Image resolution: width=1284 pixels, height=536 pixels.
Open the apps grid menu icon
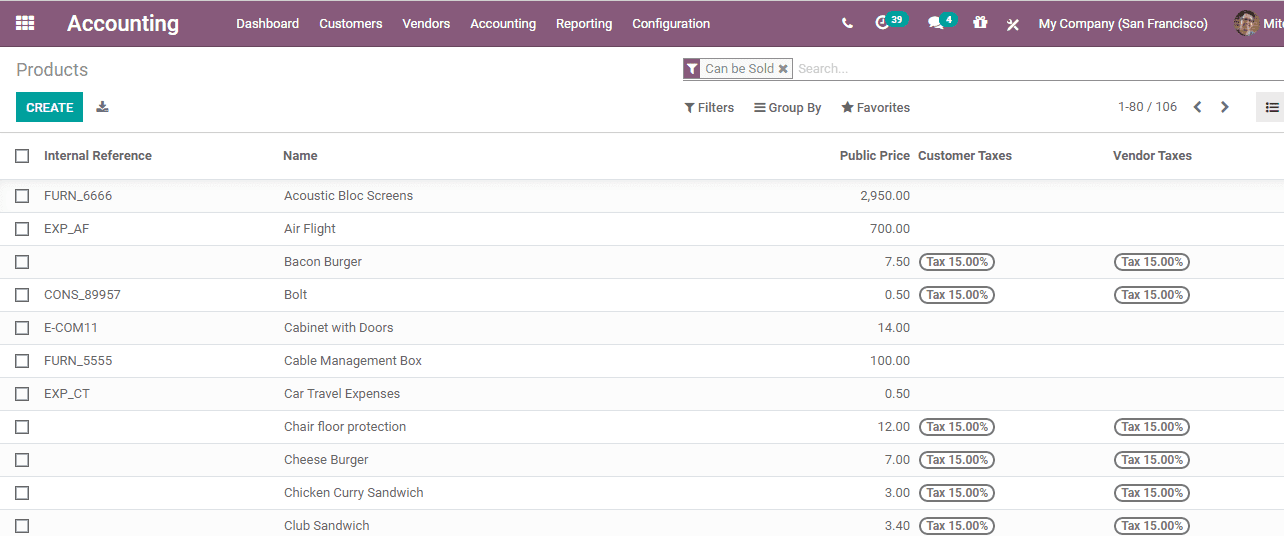pos(25,23)
